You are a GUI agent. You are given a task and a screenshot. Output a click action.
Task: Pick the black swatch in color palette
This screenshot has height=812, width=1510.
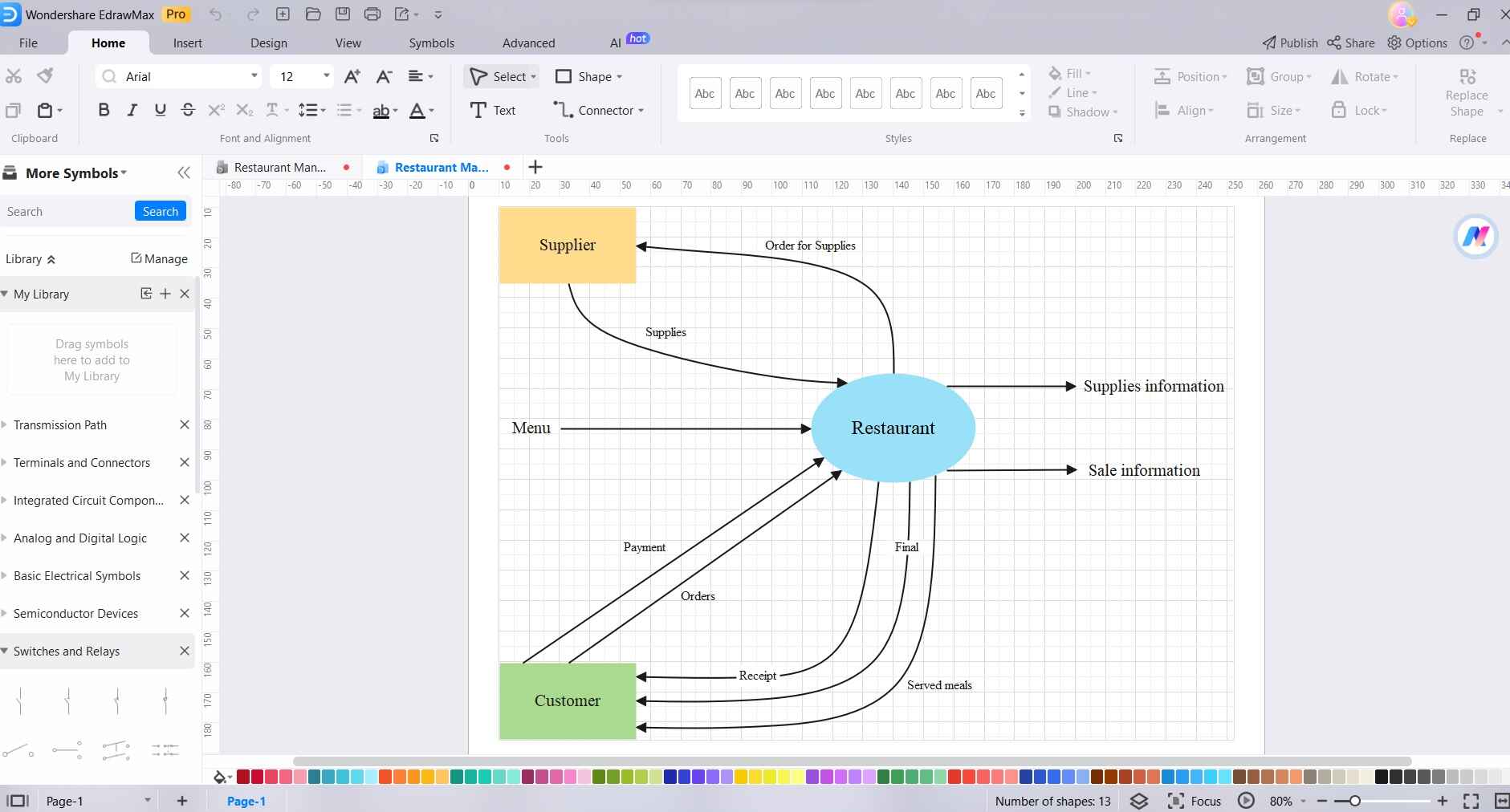tap(1381, 777)
